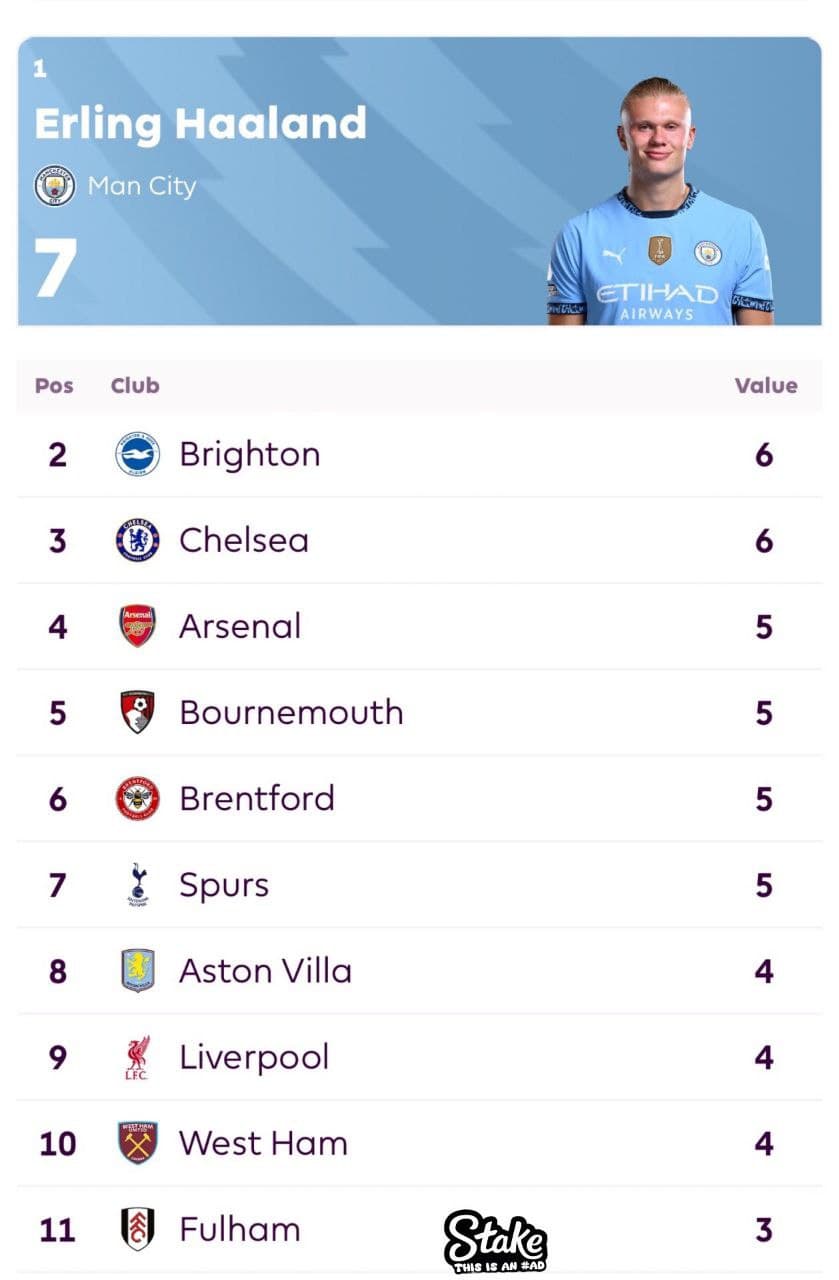Click the Liverpool LFC crest
This screenshot has width=839, height=1280.
click(x=137, y=1057)
